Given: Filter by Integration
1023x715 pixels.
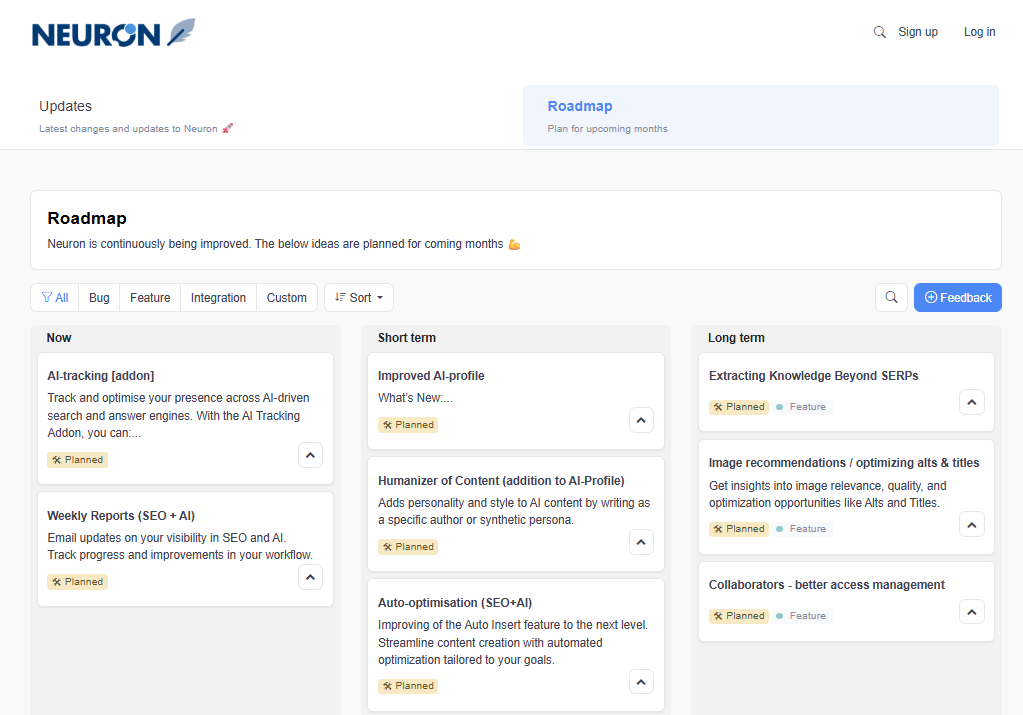Looking at the screenshot, I should [219, 297].
